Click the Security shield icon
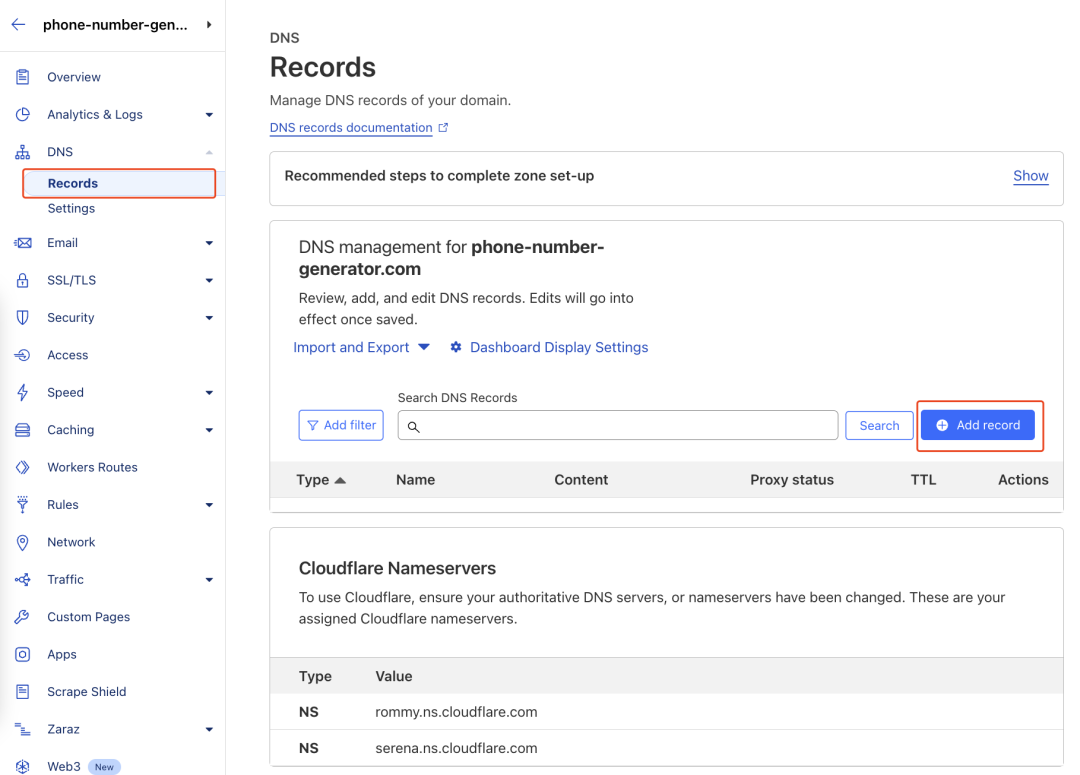The width and height of the screenshot is (1080, 775). (x=22, y=318)
